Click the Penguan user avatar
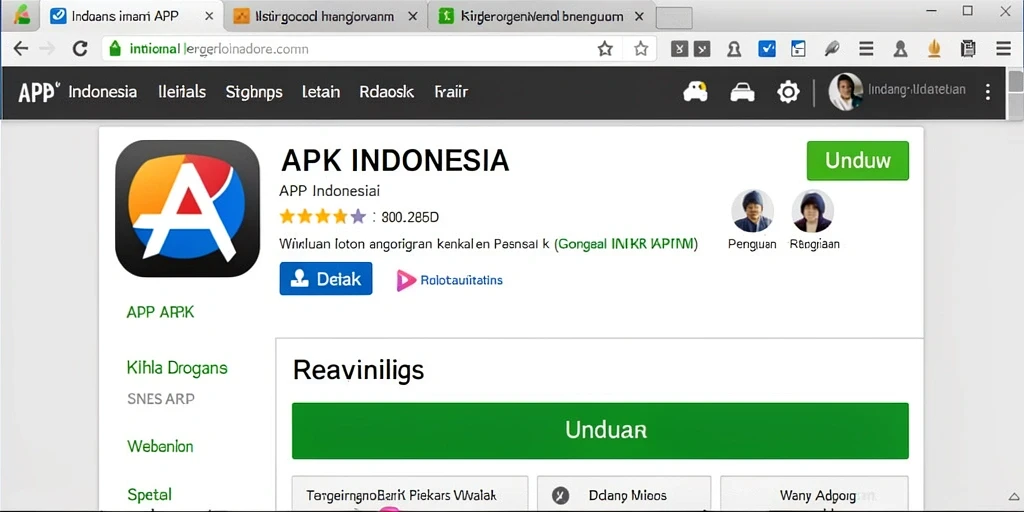1024x512 pixels. coord(752,211)
